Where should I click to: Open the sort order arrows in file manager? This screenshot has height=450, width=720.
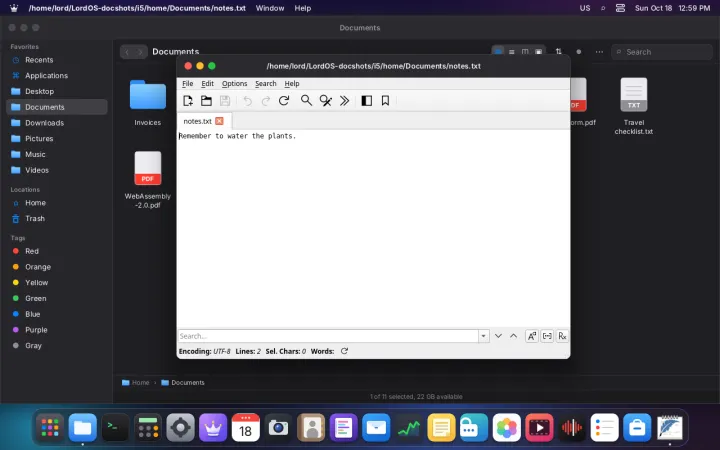(558, 51)
